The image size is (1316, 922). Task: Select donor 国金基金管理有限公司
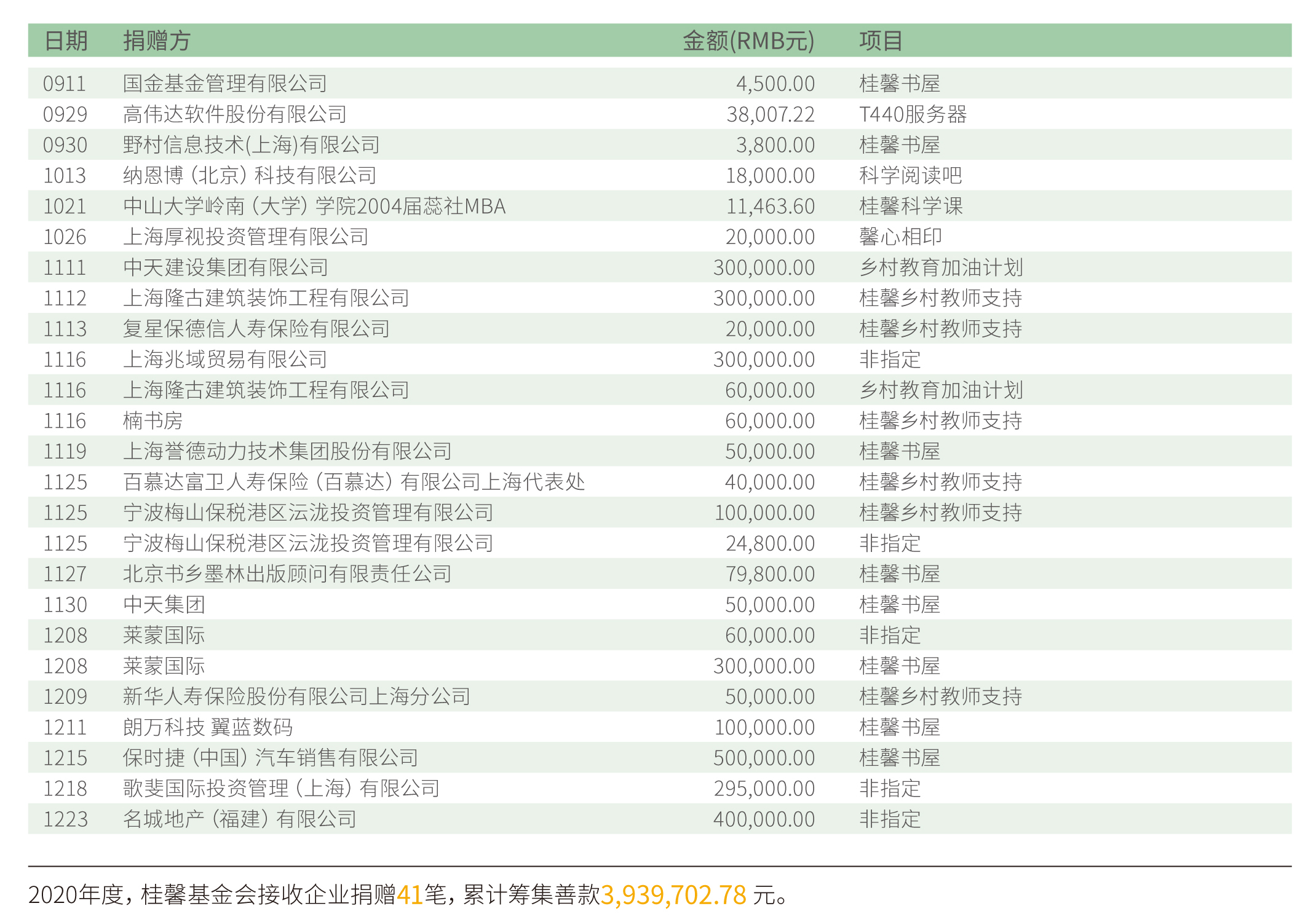click(225, 83)
